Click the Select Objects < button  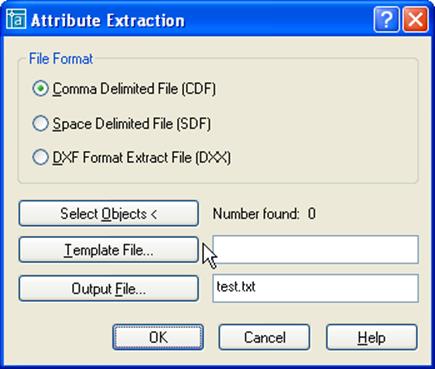pyautogui.click(x=109, y=213)
